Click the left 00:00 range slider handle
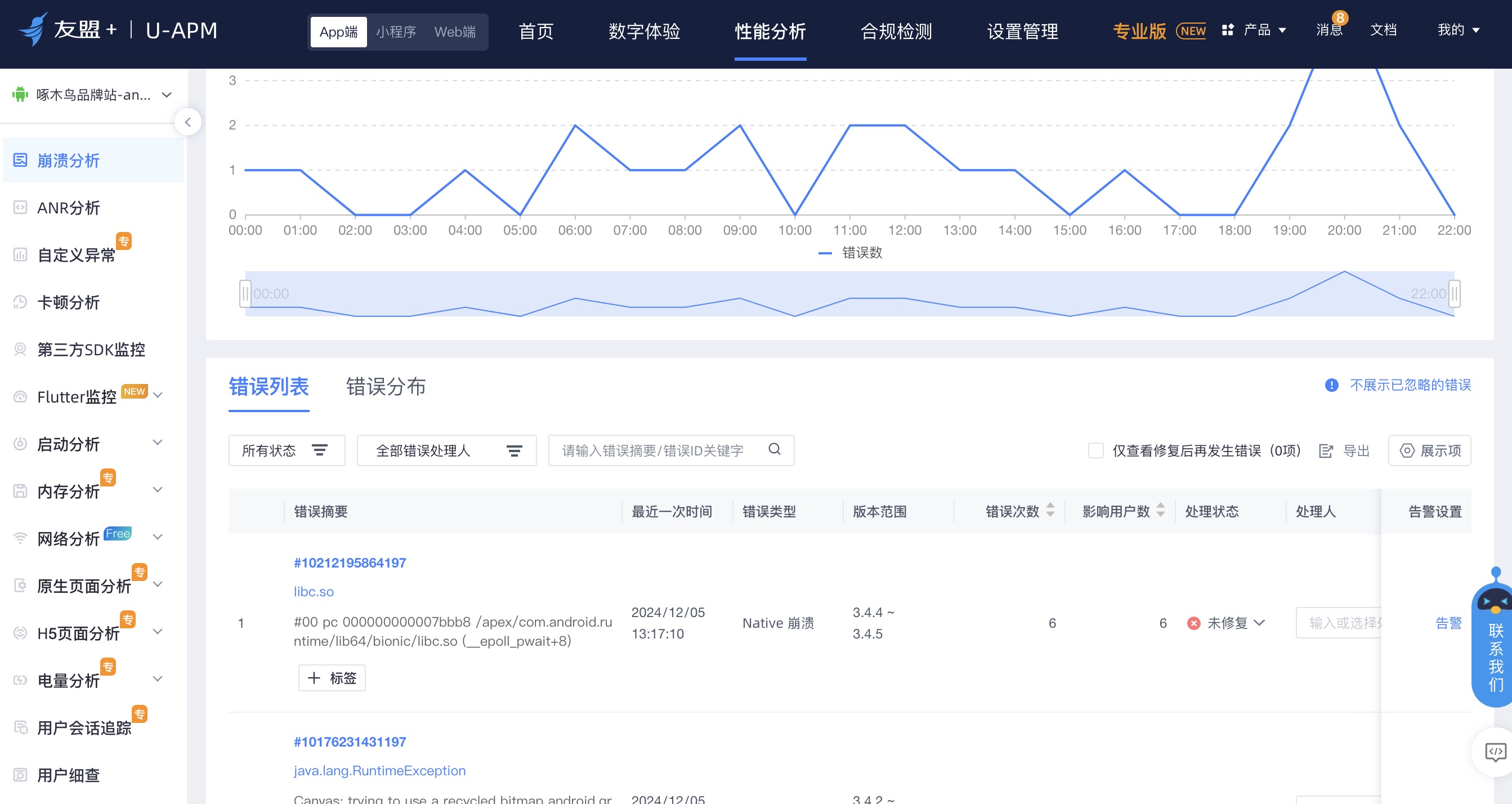This screenshot has height=804, width=1512. tap(245, 293)
